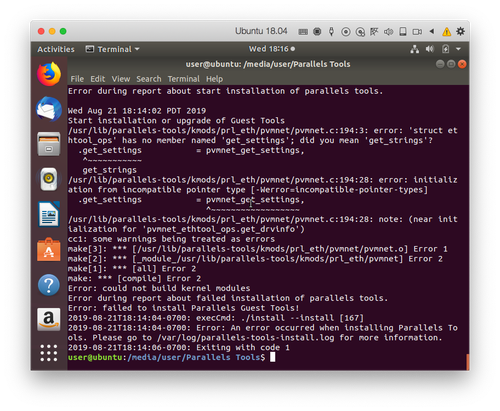Viewport: 500px width, 411px height.
Task: Click 'Error: failed to install Parallels Guest Tools!' line
Action: pos(183,308)
